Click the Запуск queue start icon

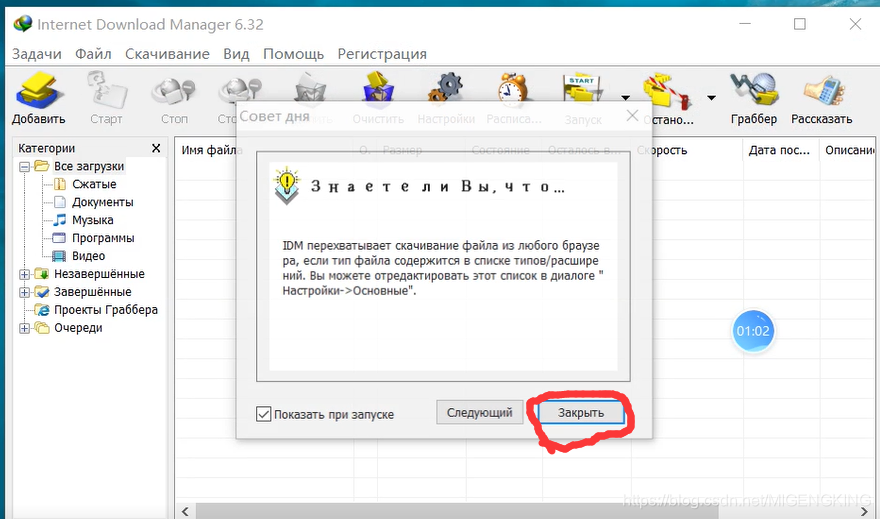(583, 90)
